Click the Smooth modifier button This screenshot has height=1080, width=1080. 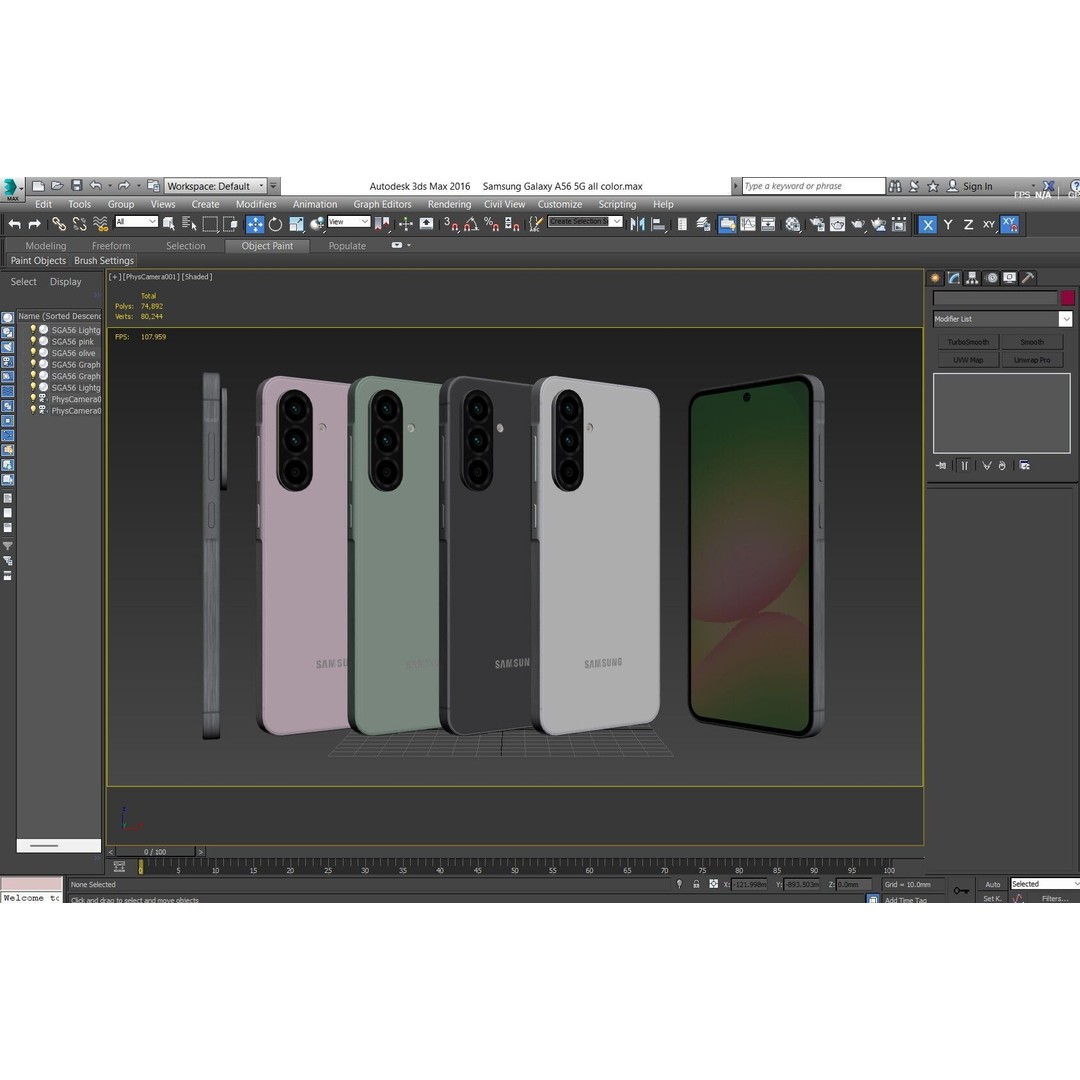coord(1032,342)
